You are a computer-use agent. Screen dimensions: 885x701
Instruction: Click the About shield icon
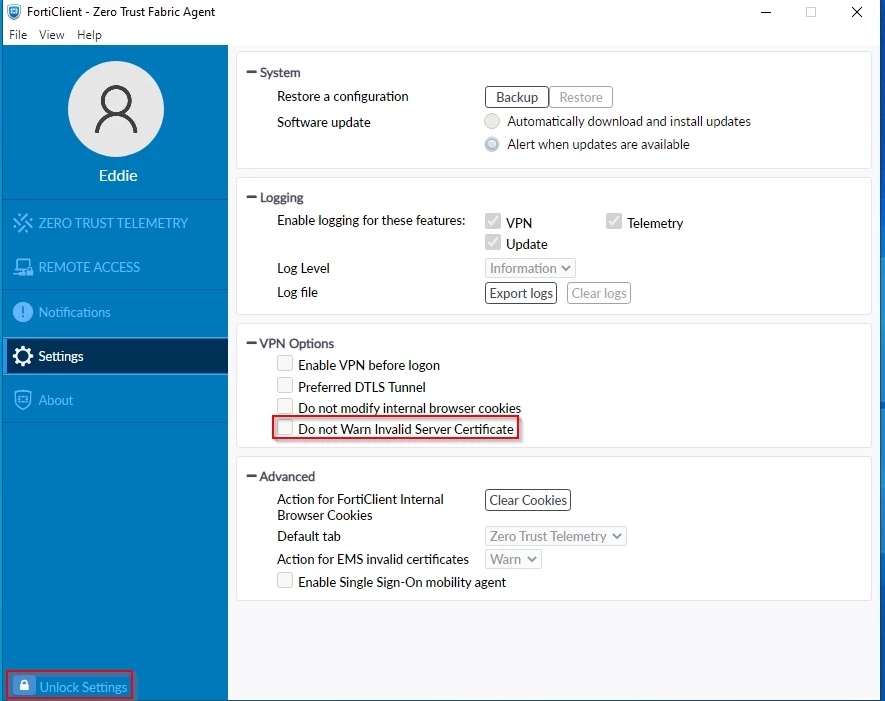pyautogui.click(x=23, y=400)
